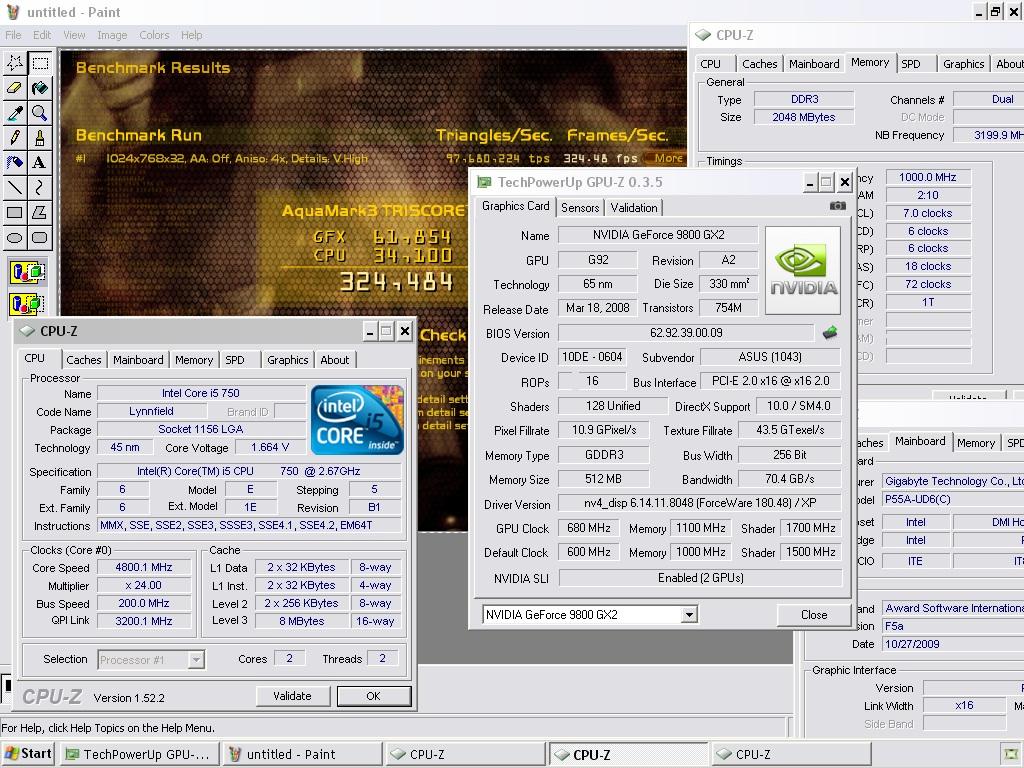Open the View menu in Paint
The image size is (1024, 768).
[x=74, y=35]
